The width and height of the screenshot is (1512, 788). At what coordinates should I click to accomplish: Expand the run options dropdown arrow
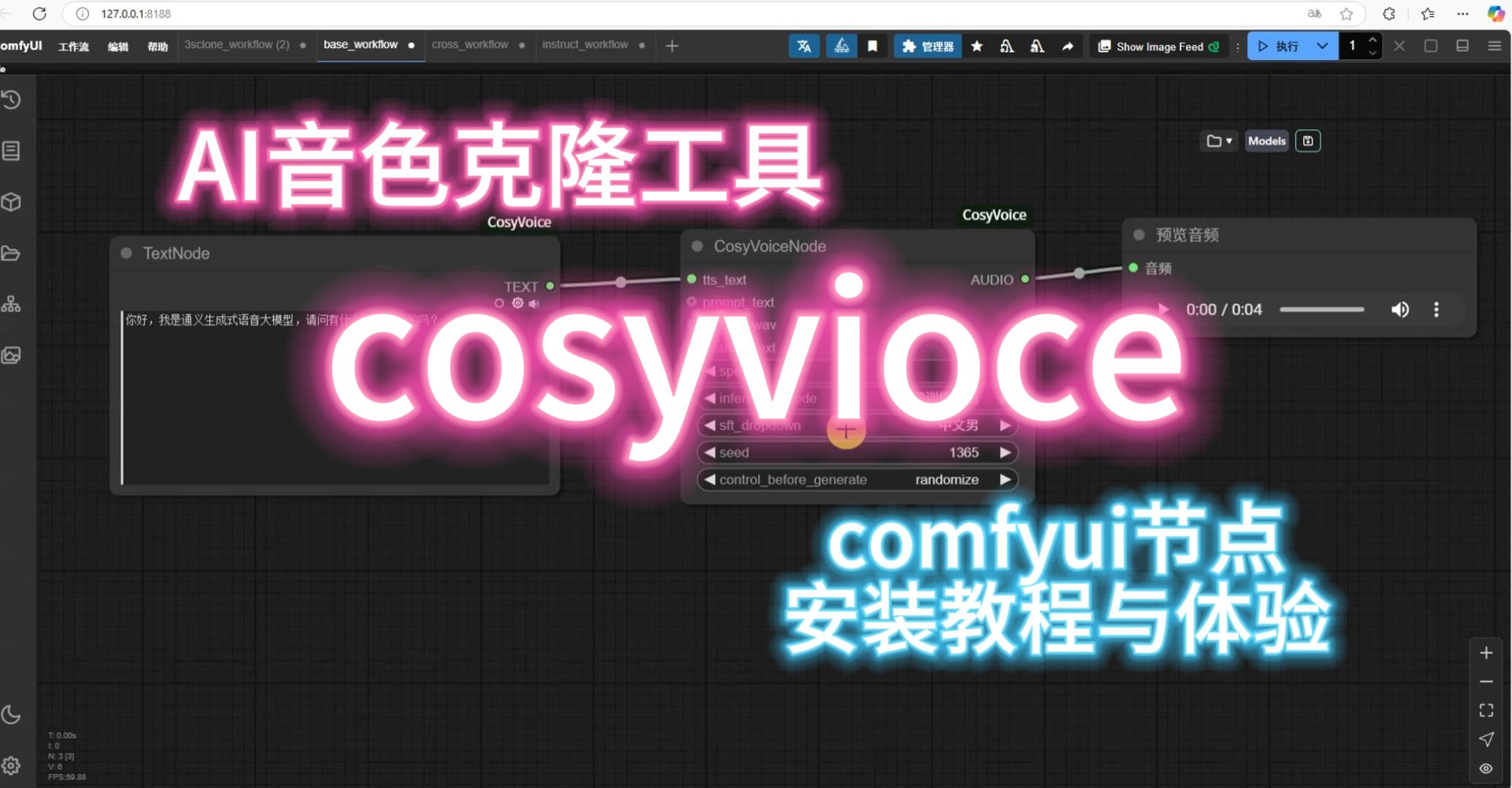tap(1322, 46)
